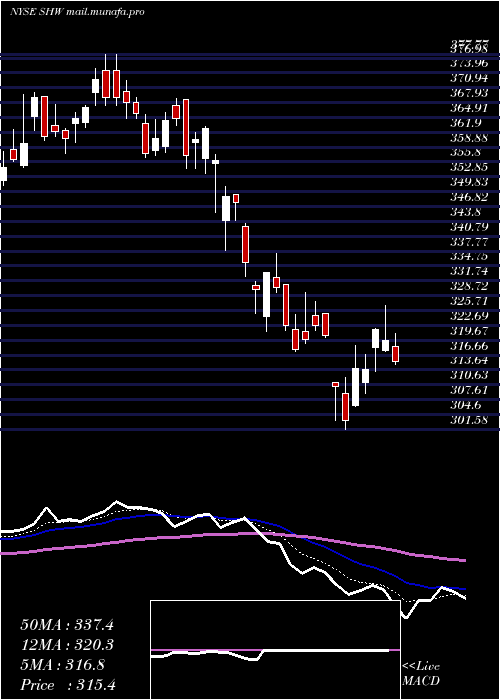The height and width of the screenshot is (700, 500).
Task: Click the 343.8 price axis label
Action: tap(466, 212)
